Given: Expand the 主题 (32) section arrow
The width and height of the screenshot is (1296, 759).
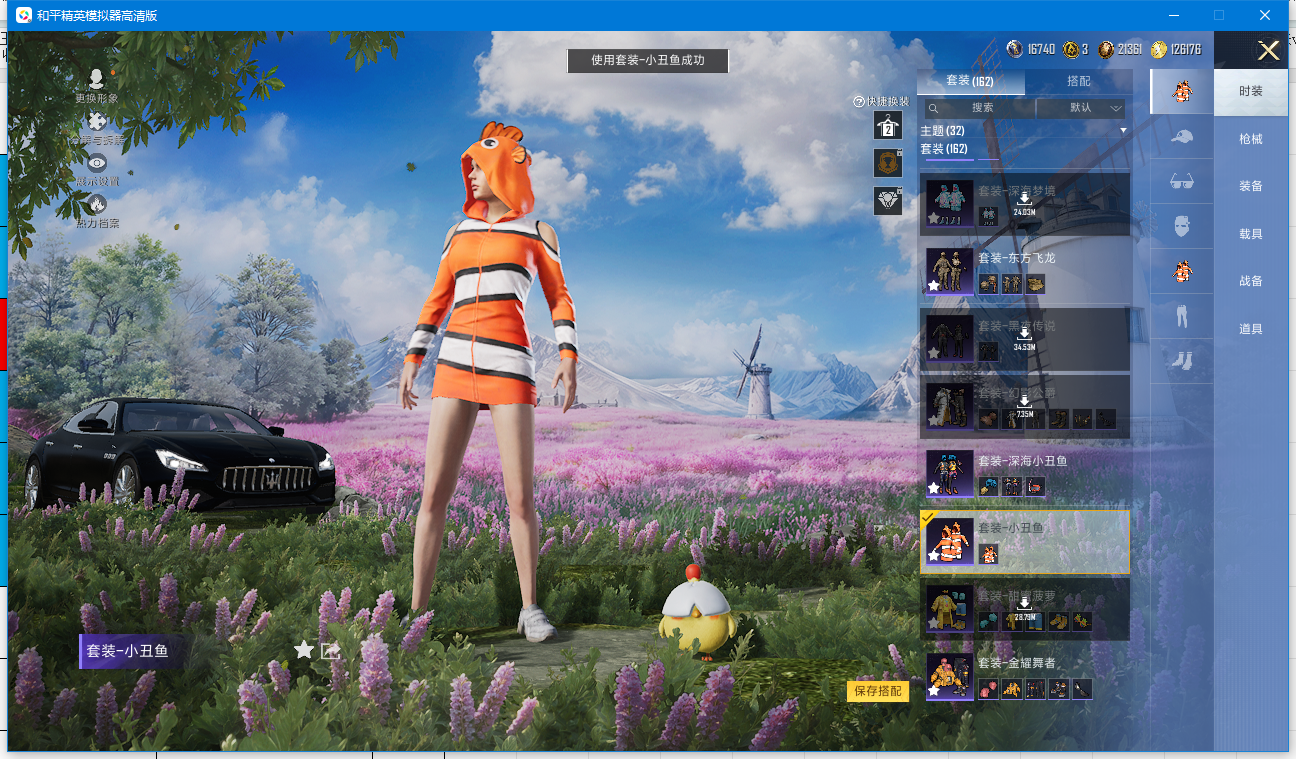Looking at the screenshot, I should click(1123, 131).
